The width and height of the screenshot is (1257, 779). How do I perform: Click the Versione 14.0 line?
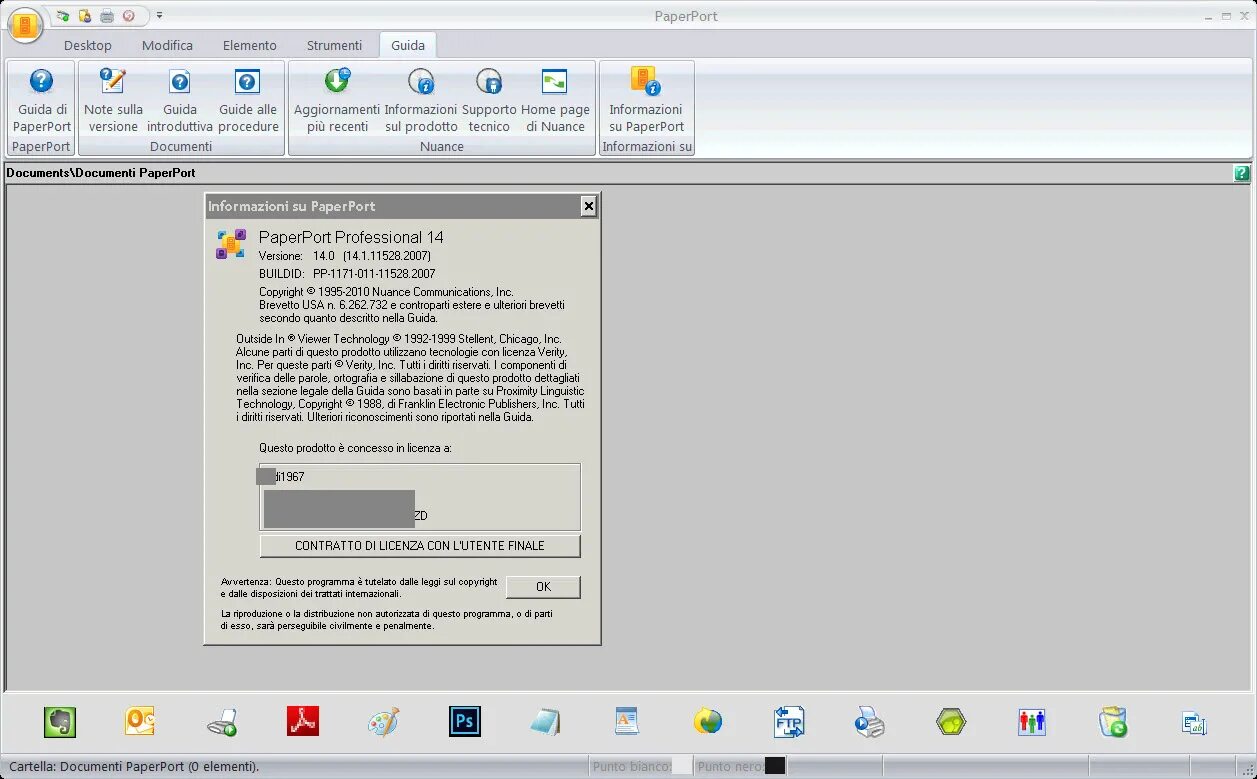tap(345, 256)
